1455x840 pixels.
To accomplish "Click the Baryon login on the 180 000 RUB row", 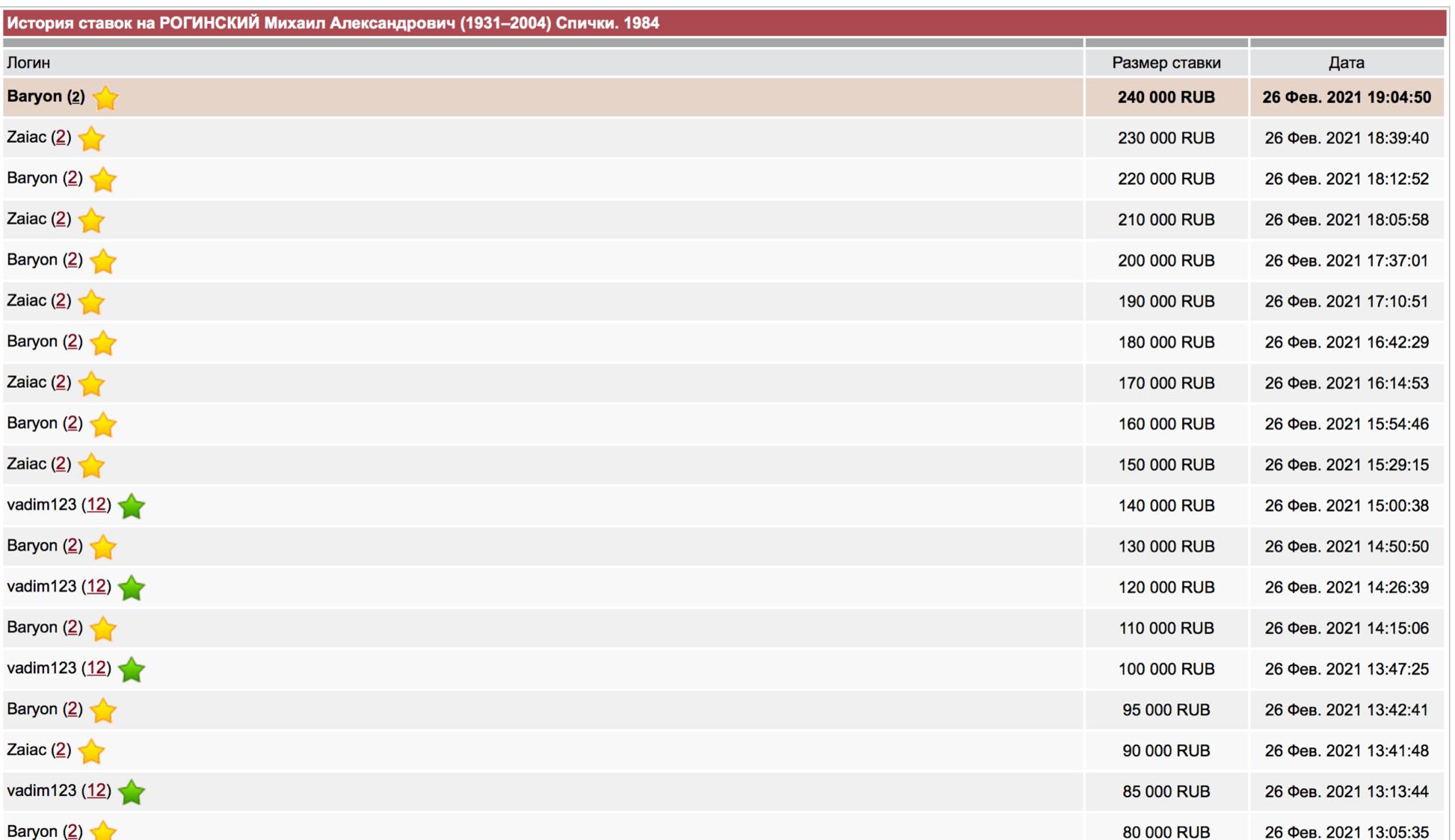I will (x=32, y=342).
